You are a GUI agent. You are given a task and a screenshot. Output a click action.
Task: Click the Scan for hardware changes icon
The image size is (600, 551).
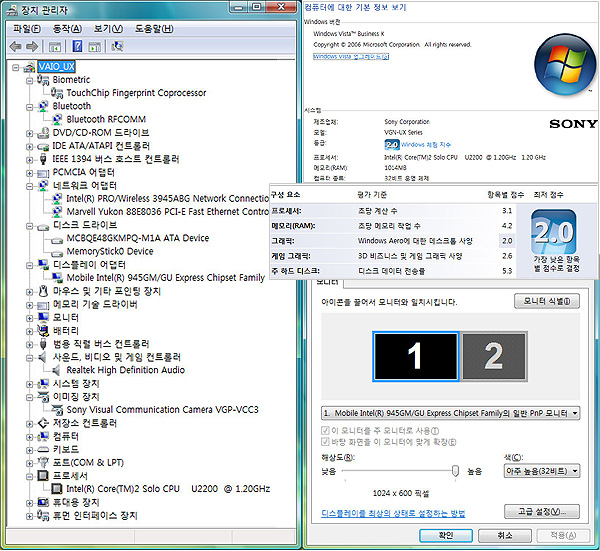pos(117,47)
